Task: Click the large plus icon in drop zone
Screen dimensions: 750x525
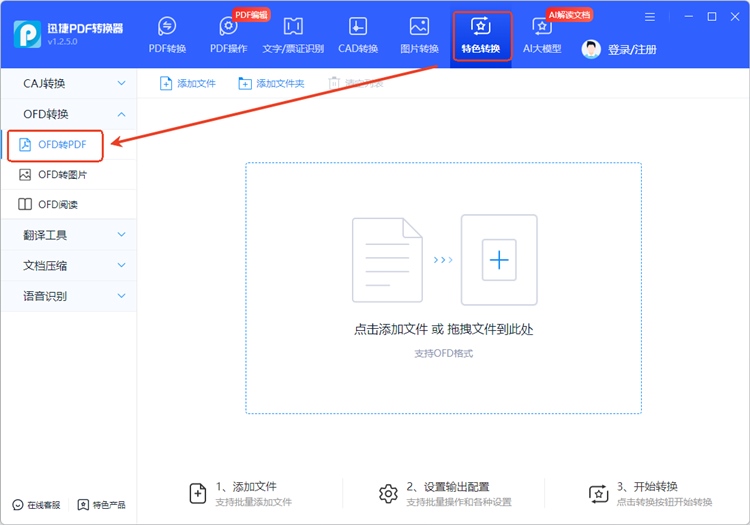Action: (499, 260)
